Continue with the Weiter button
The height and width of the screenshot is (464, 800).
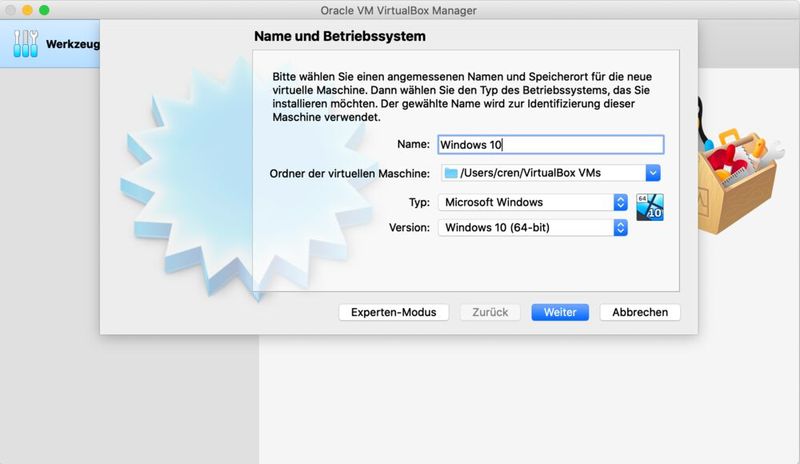point(560,312)
